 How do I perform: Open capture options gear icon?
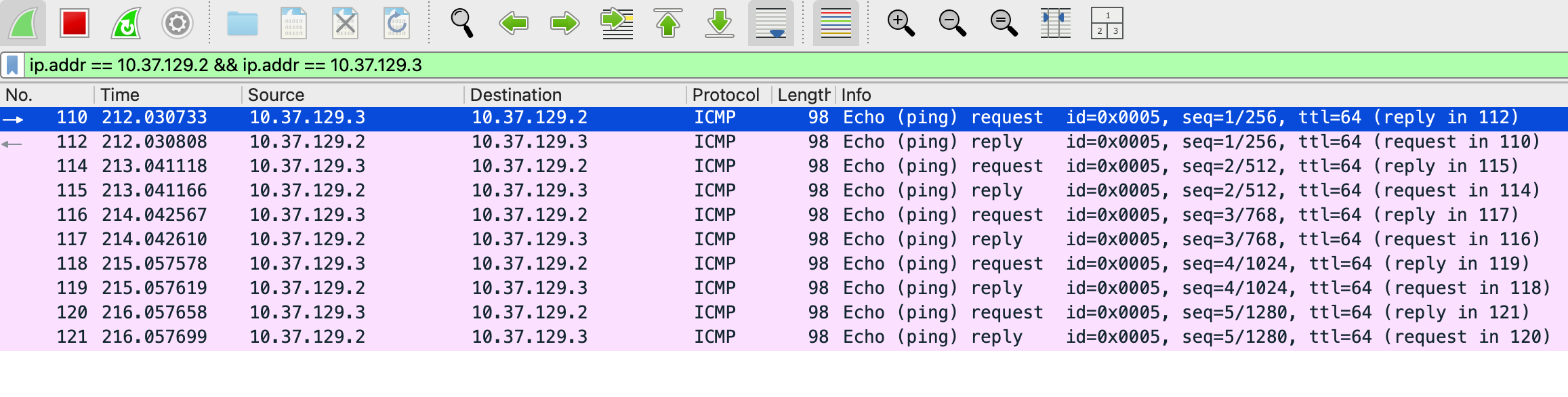click(178, 23)
